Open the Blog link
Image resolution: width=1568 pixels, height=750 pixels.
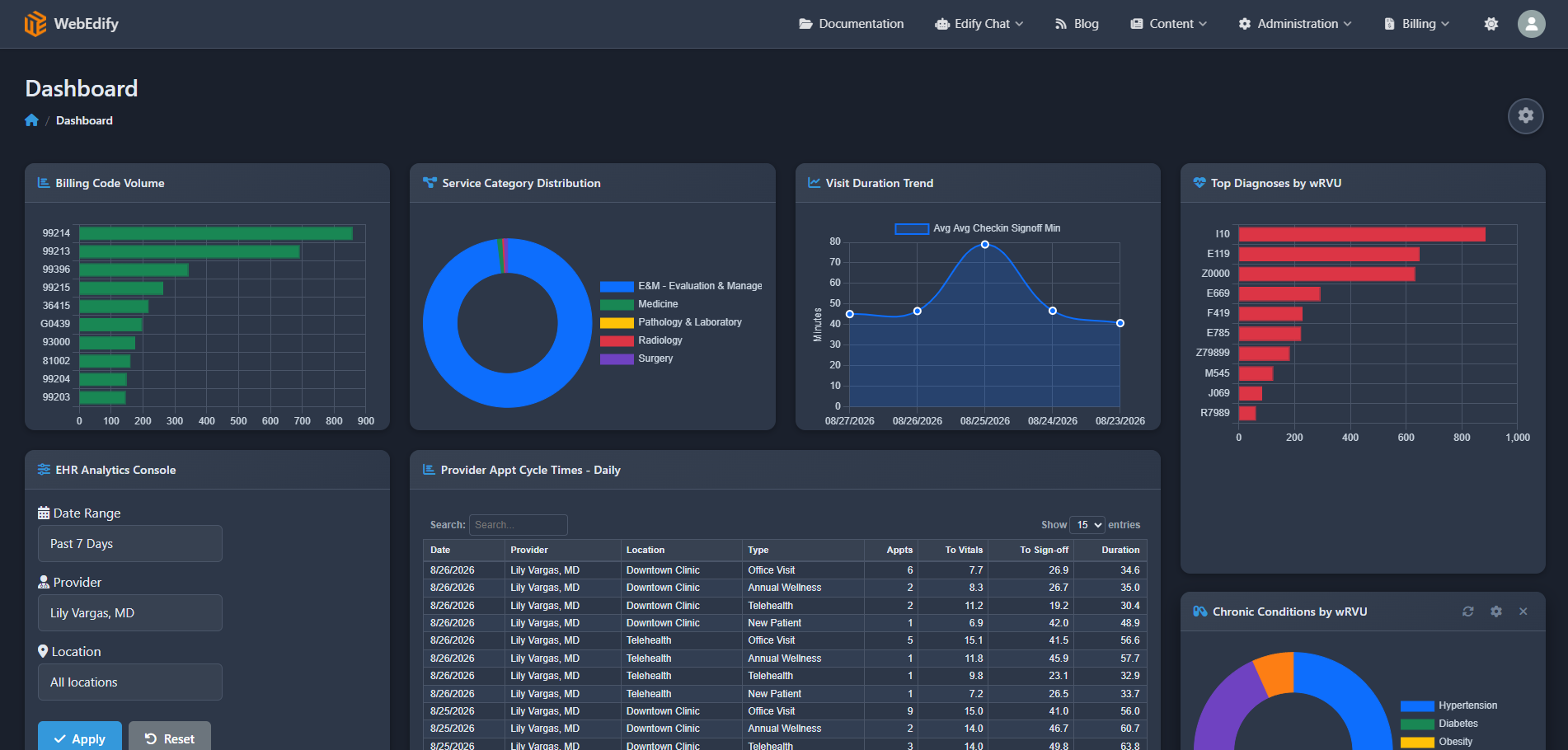(x=1077, y=24)
